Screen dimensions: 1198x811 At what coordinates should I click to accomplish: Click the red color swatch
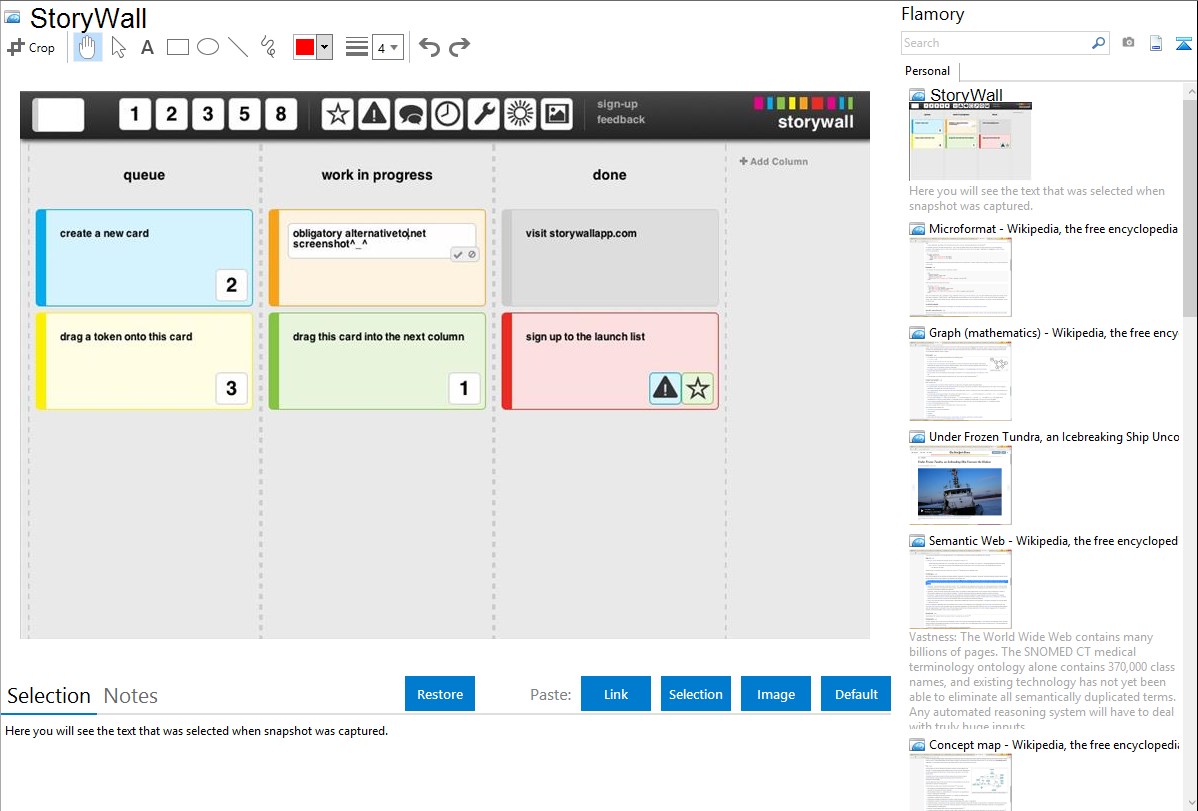tap(305, 47)
